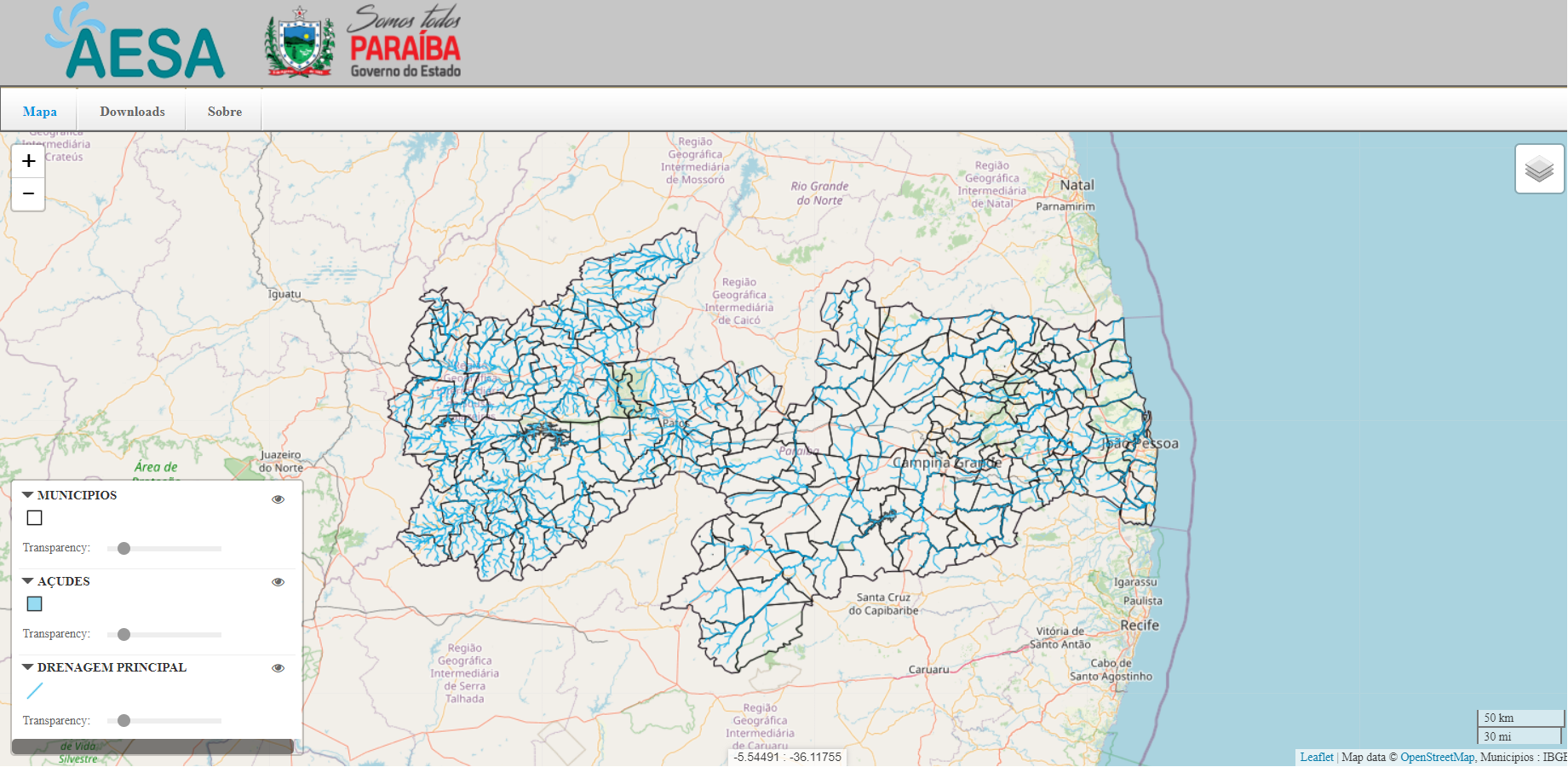Open the Sobre tab
This screenshot has height=767, width=1568.
[x=224, y=112]
